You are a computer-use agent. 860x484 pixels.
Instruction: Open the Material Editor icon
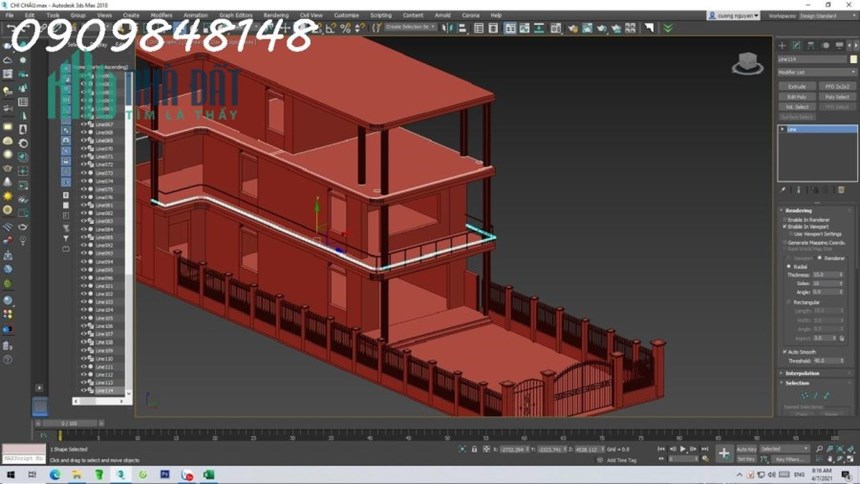click(556, 28)
